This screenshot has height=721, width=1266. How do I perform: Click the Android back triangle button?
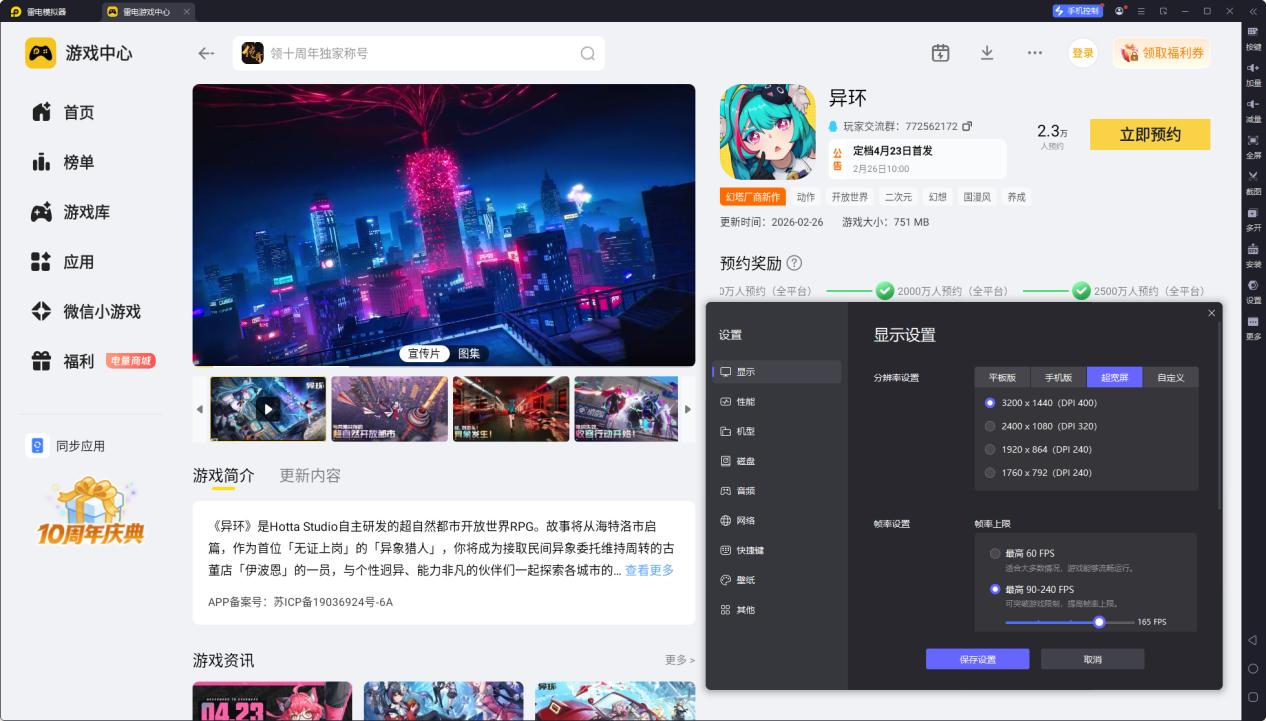point(1253,640)
